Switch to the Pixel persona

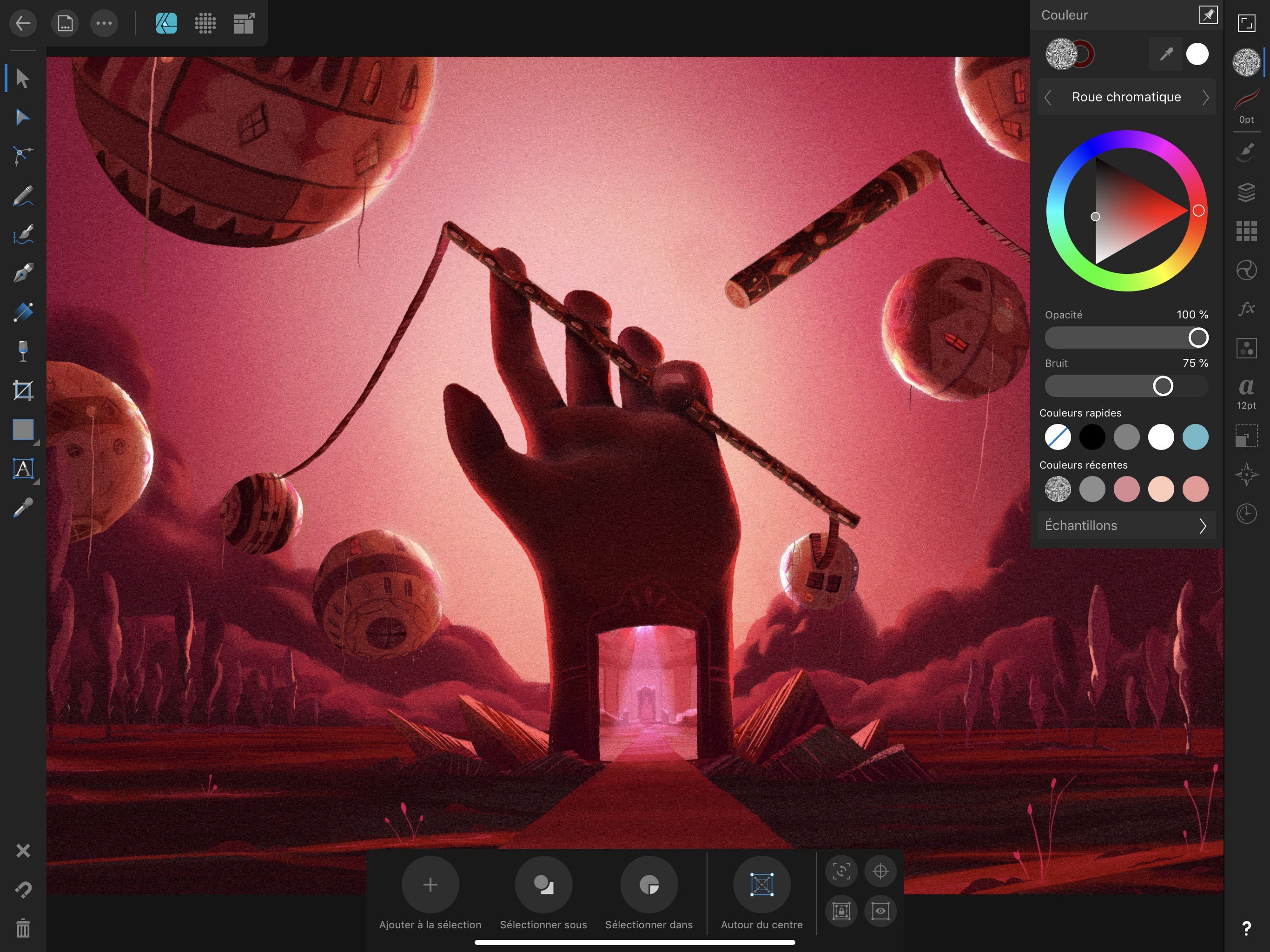point(205,24)
